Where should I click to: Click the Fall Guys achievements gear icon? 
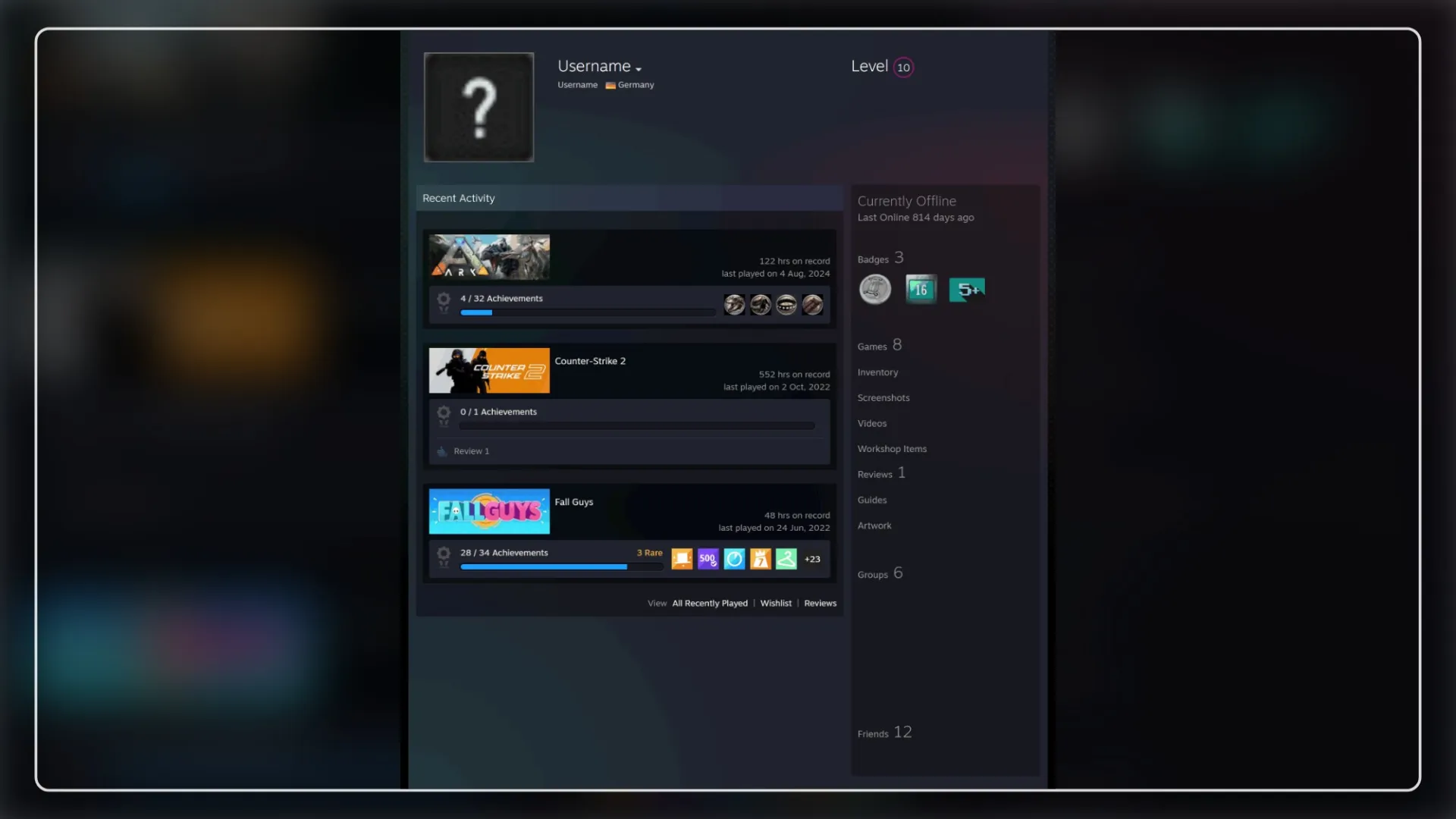[x=444, y=557]
